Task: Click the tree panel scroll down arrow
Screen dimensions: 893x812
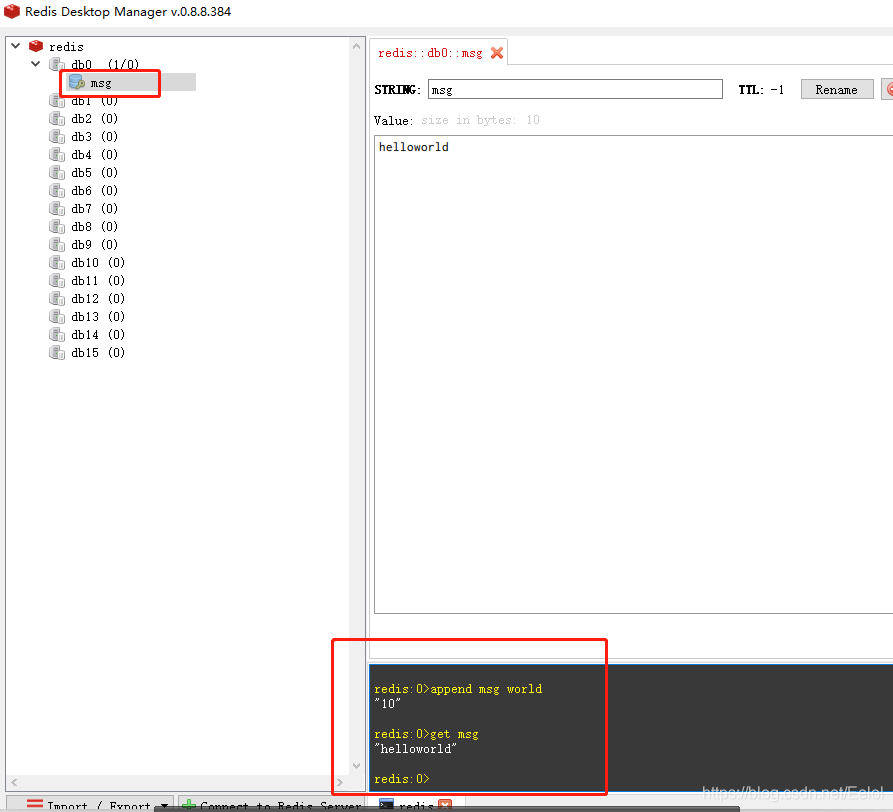Action: pos(357,765)
